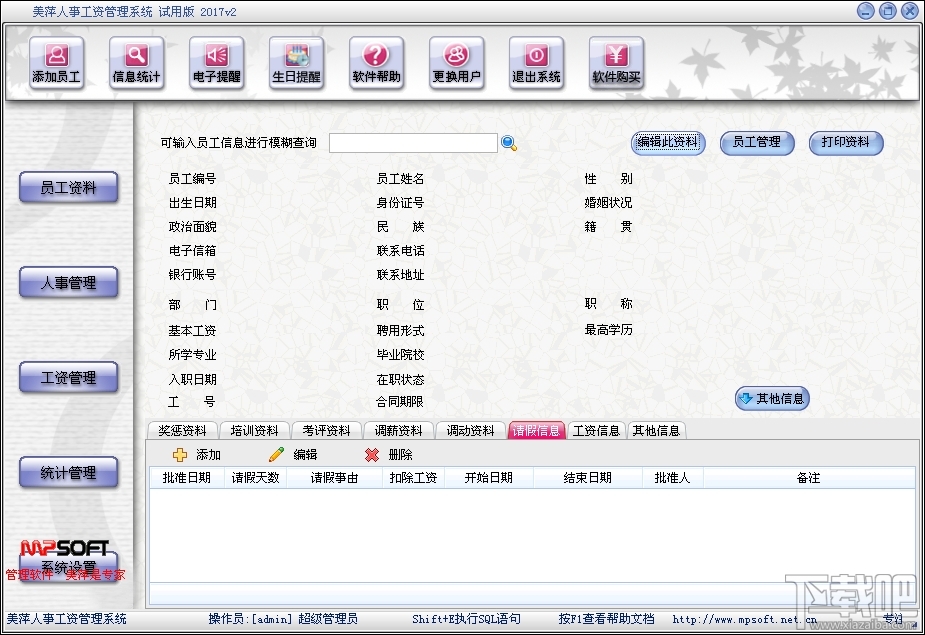Open the 添加员工 toolbar icon
The width and height of the screenshot is (925, 635).
tap(57, 63)
